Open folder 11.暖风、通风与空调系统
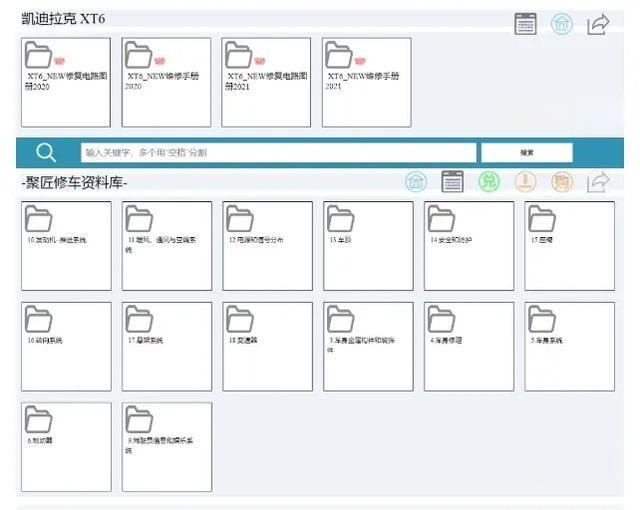Viewport: 640px width, 510px height. point(167,246)
